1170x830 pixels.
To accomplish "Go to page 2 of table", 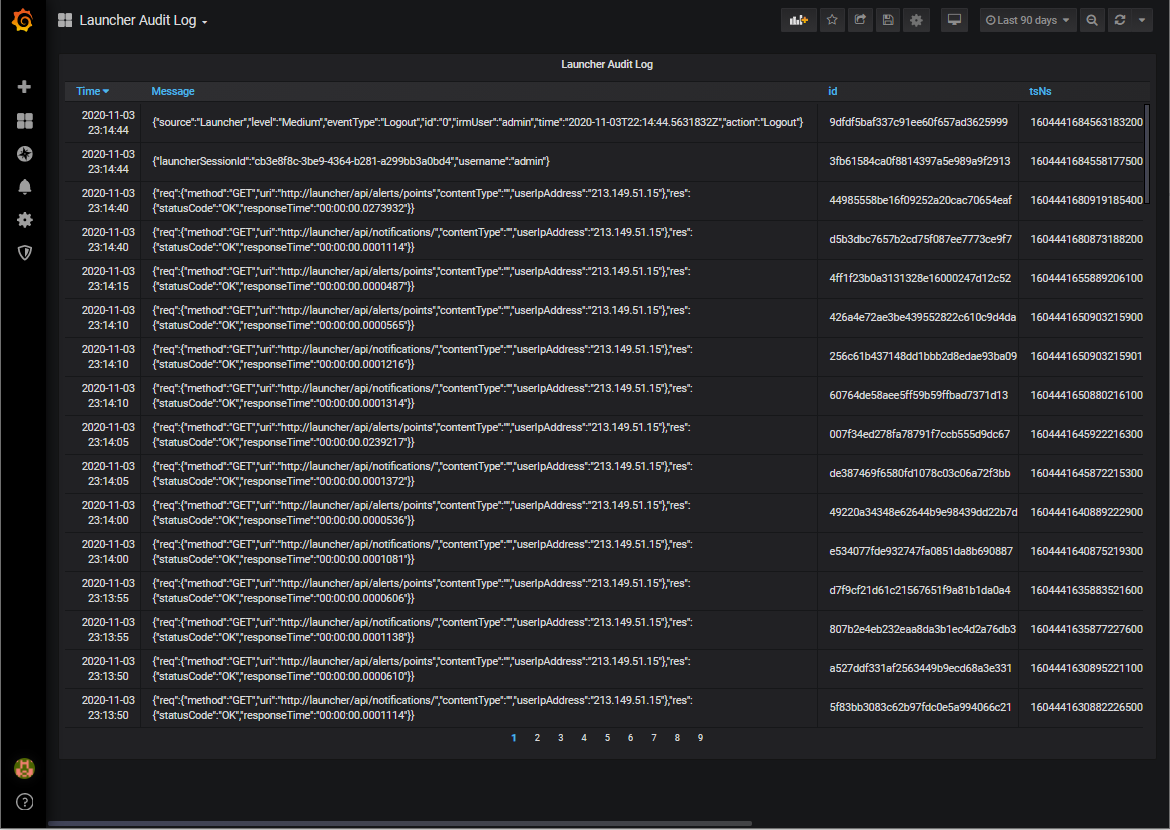I will click(x=537, y=737).
